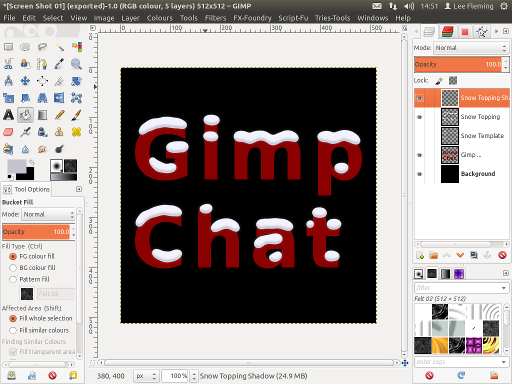
Task: Open the Colours menu
Action: pyautogui.click(x=160, y=18)
